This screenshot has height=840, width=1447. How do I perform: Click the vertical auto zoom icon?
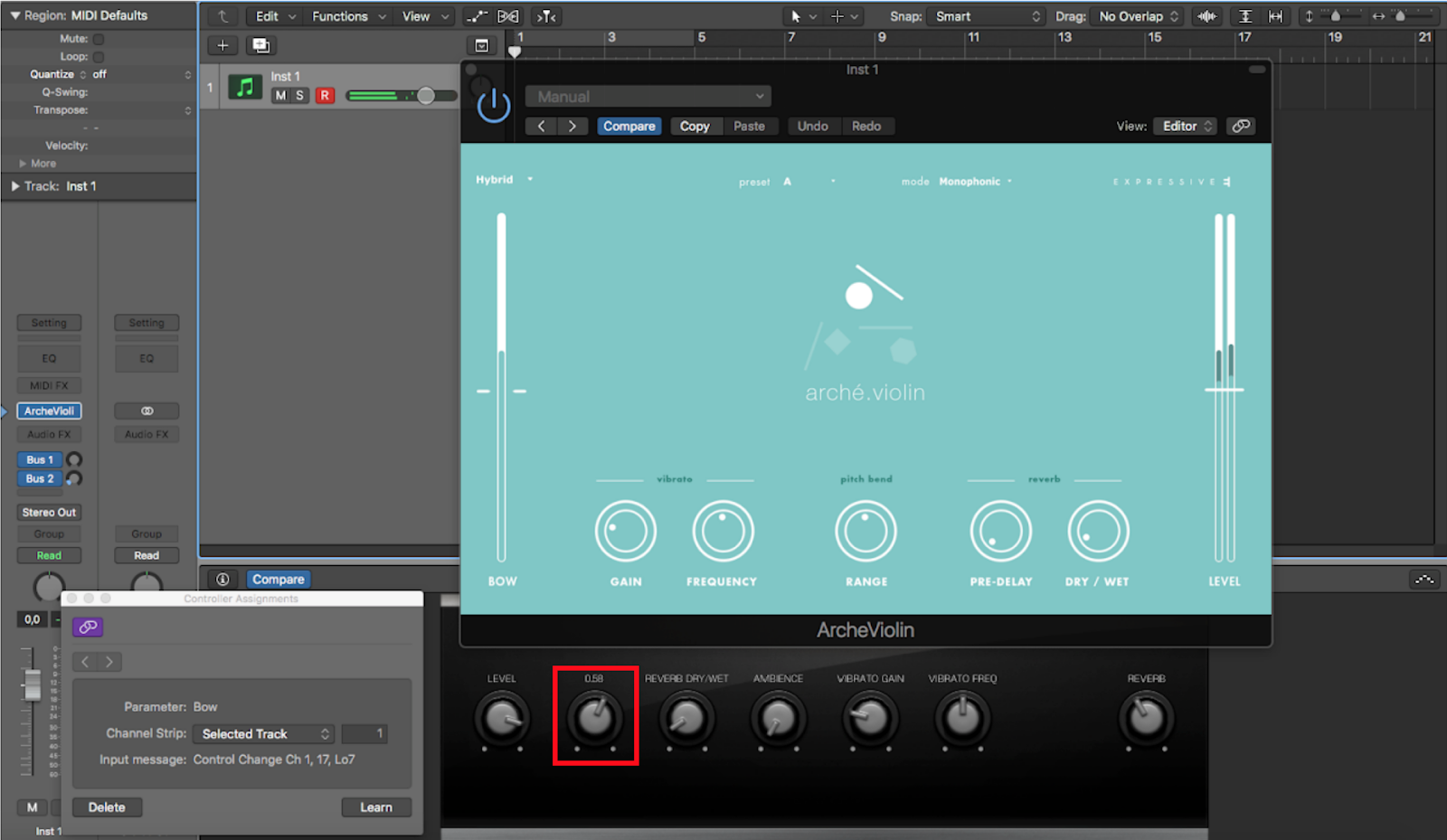click(x=1245, y=16)
